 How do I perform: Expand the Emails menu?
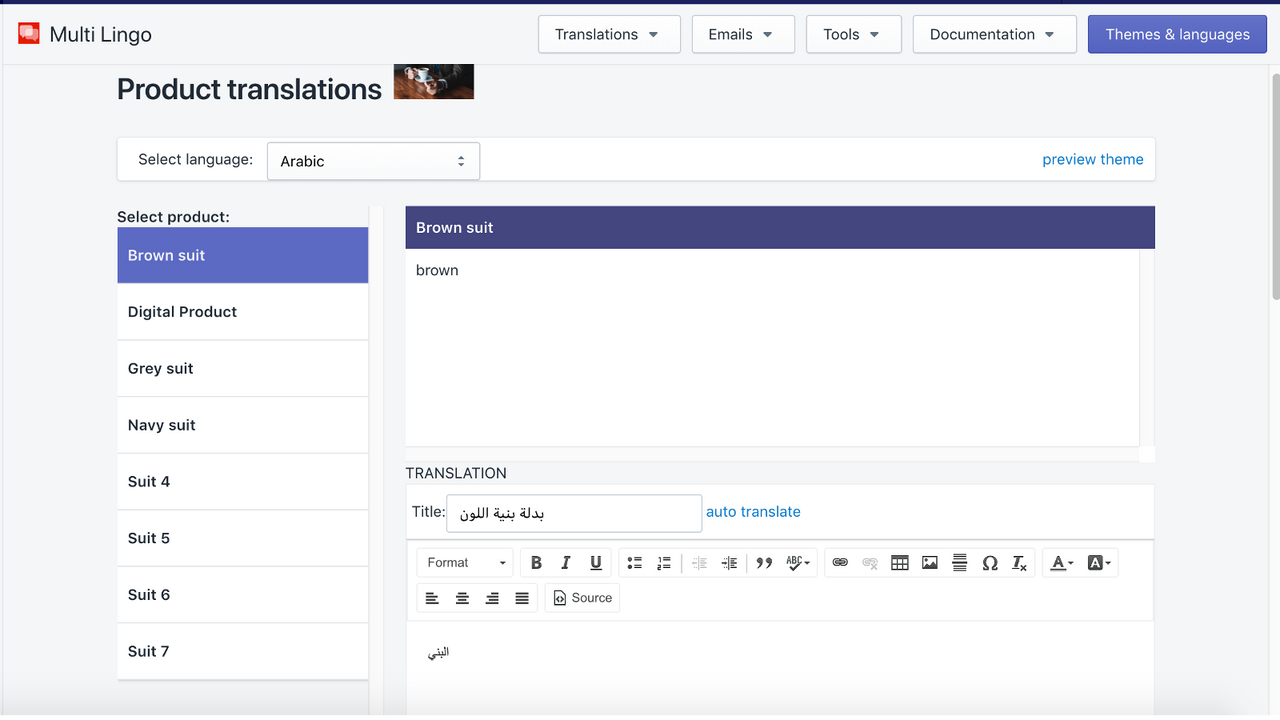click(743, 34)
